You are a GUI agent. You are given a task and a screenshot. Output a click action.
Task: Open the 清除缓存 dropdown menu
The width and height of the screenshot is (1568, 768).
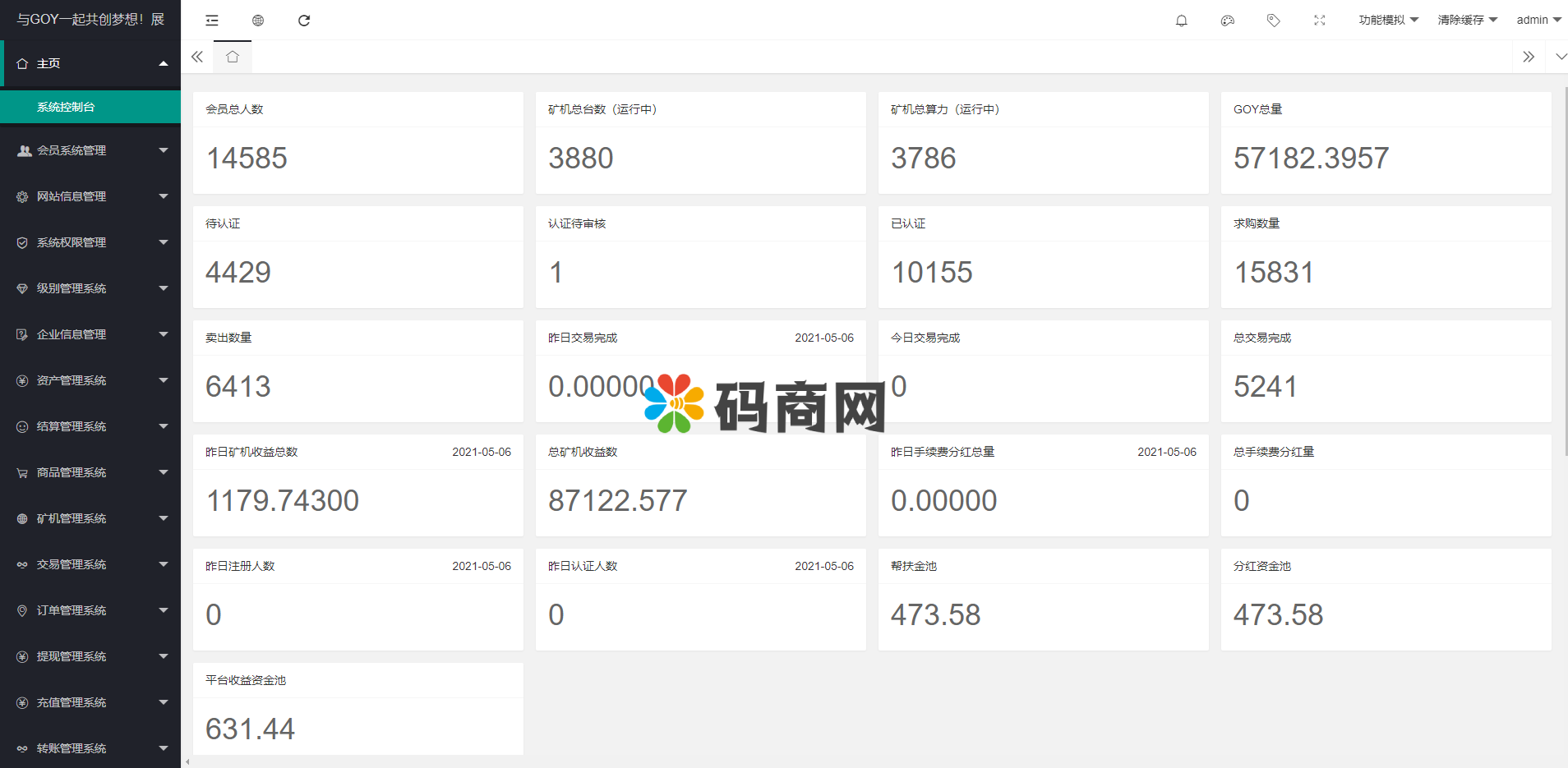pos(1467,21)
